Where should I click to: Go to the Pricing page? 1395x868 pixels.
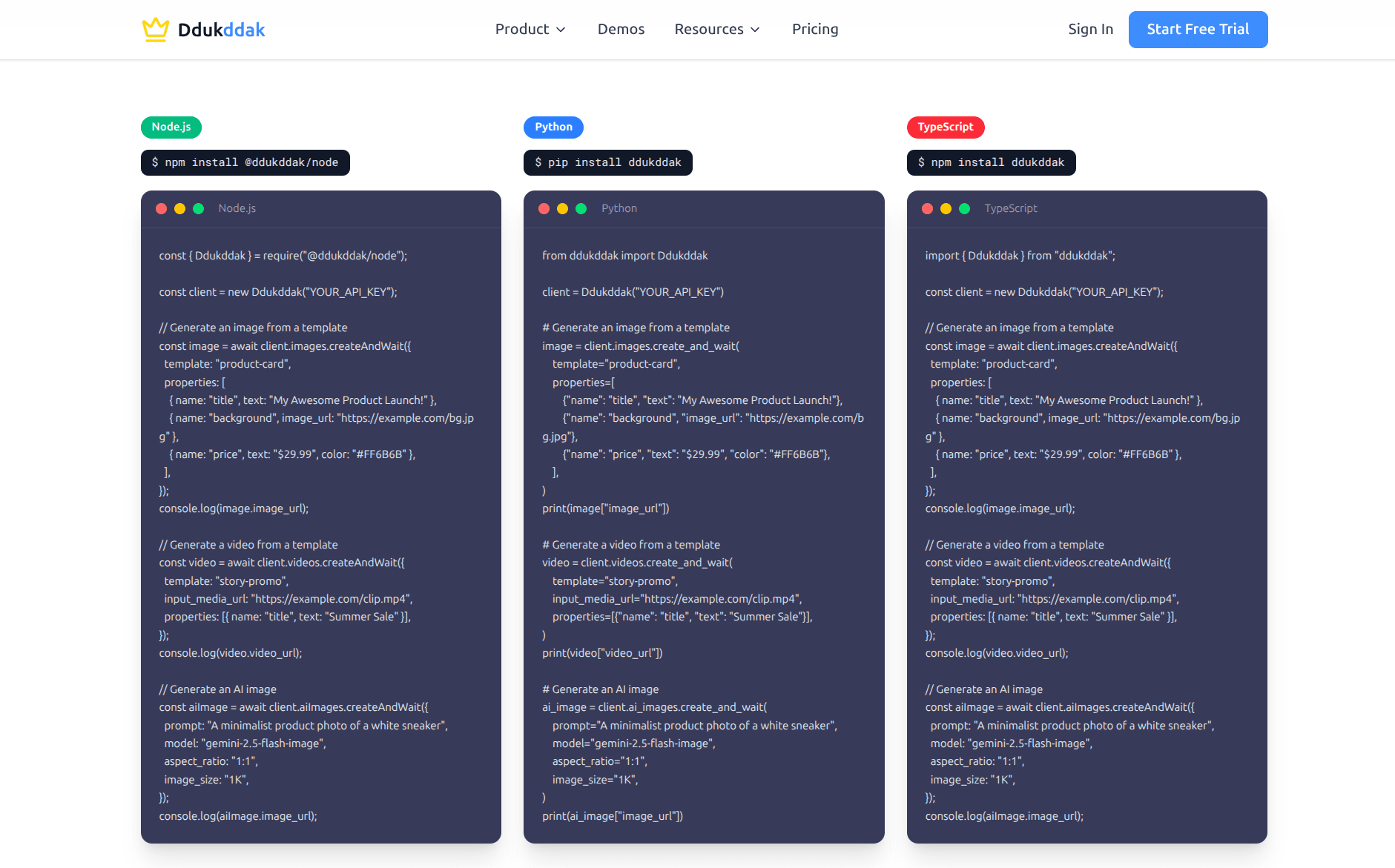tap(814, 29)
